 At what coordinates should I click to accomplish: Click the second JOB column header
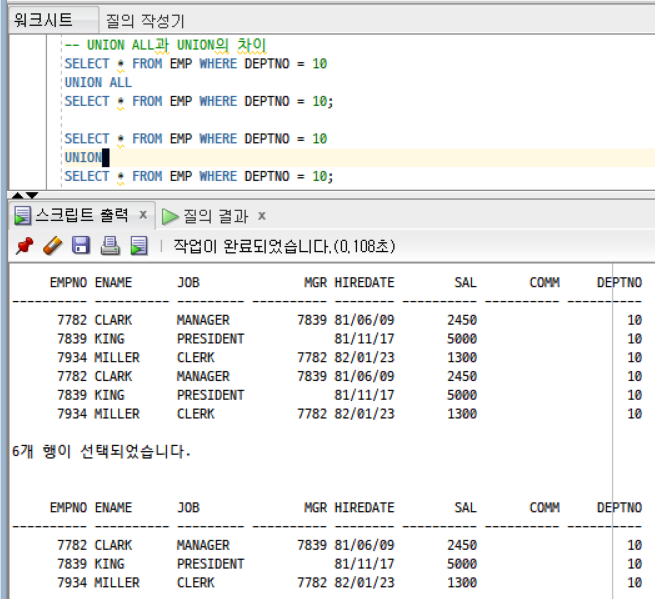click(188, 508)
